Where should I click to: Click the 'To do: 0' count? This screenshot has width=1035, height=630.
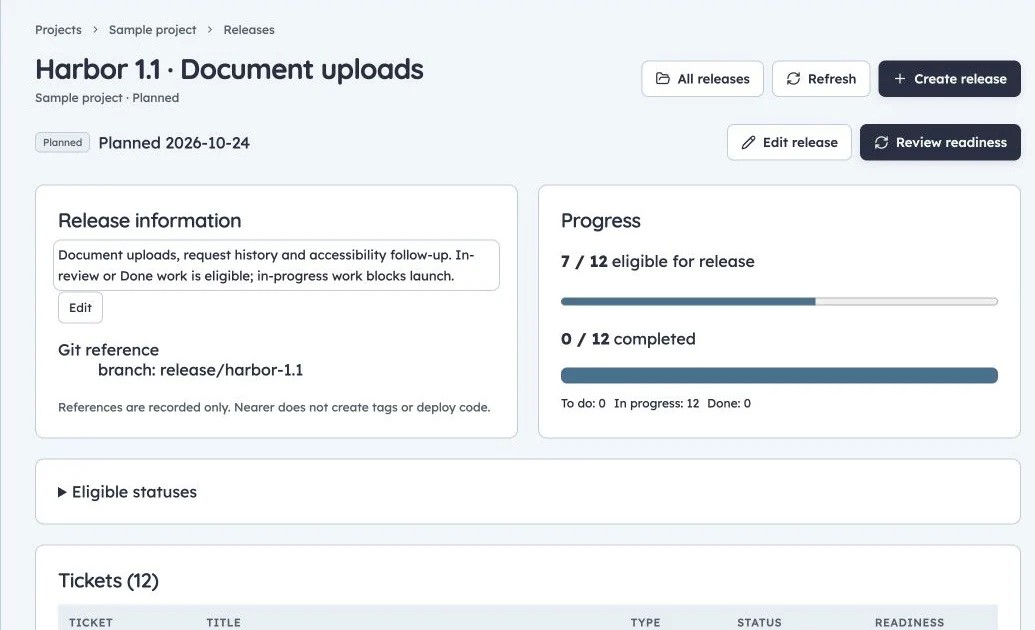(x=583, y=403)
